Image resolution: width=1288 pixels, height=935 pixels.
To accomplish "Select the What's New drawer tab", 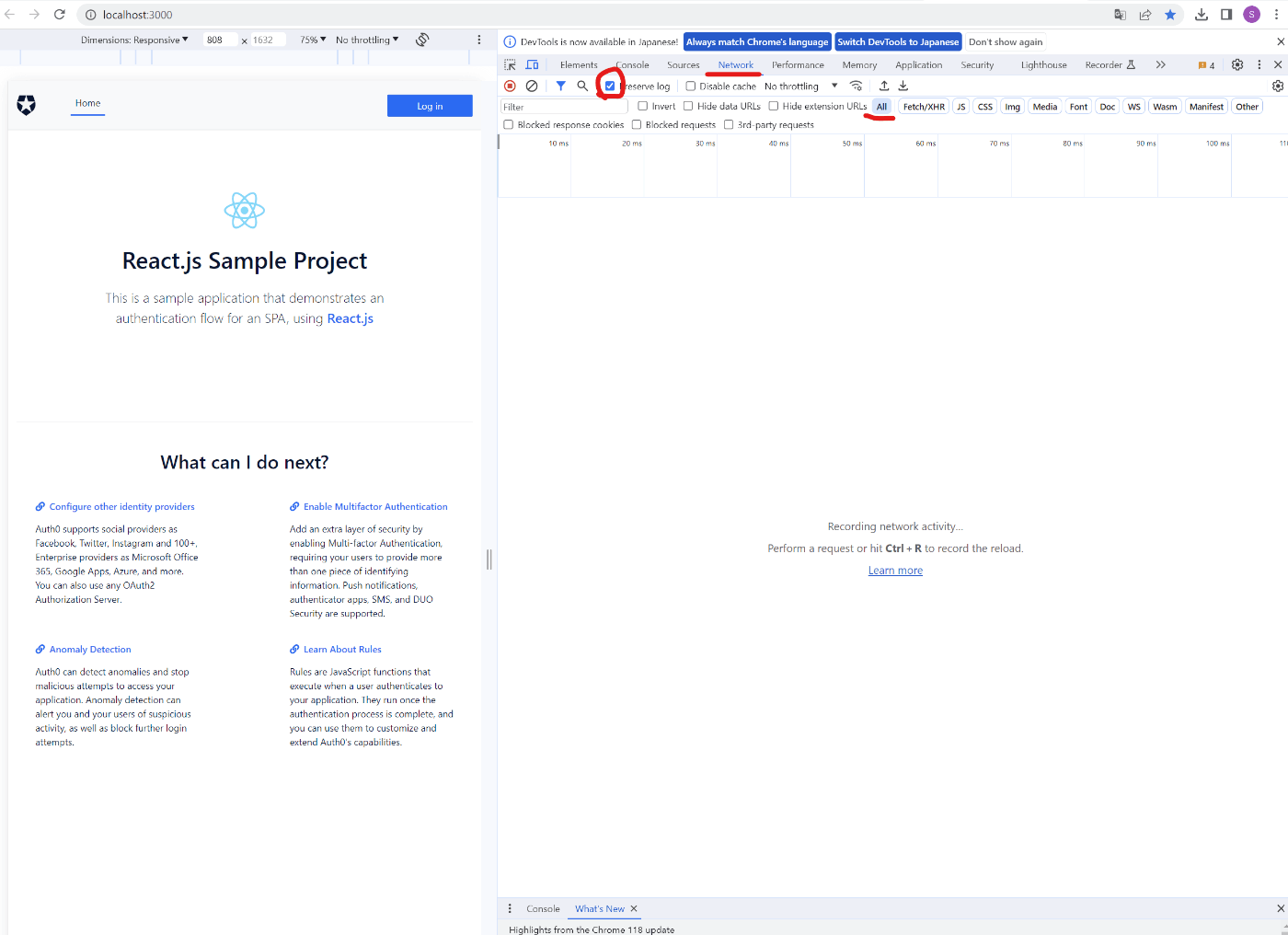I will click(600, 909).
